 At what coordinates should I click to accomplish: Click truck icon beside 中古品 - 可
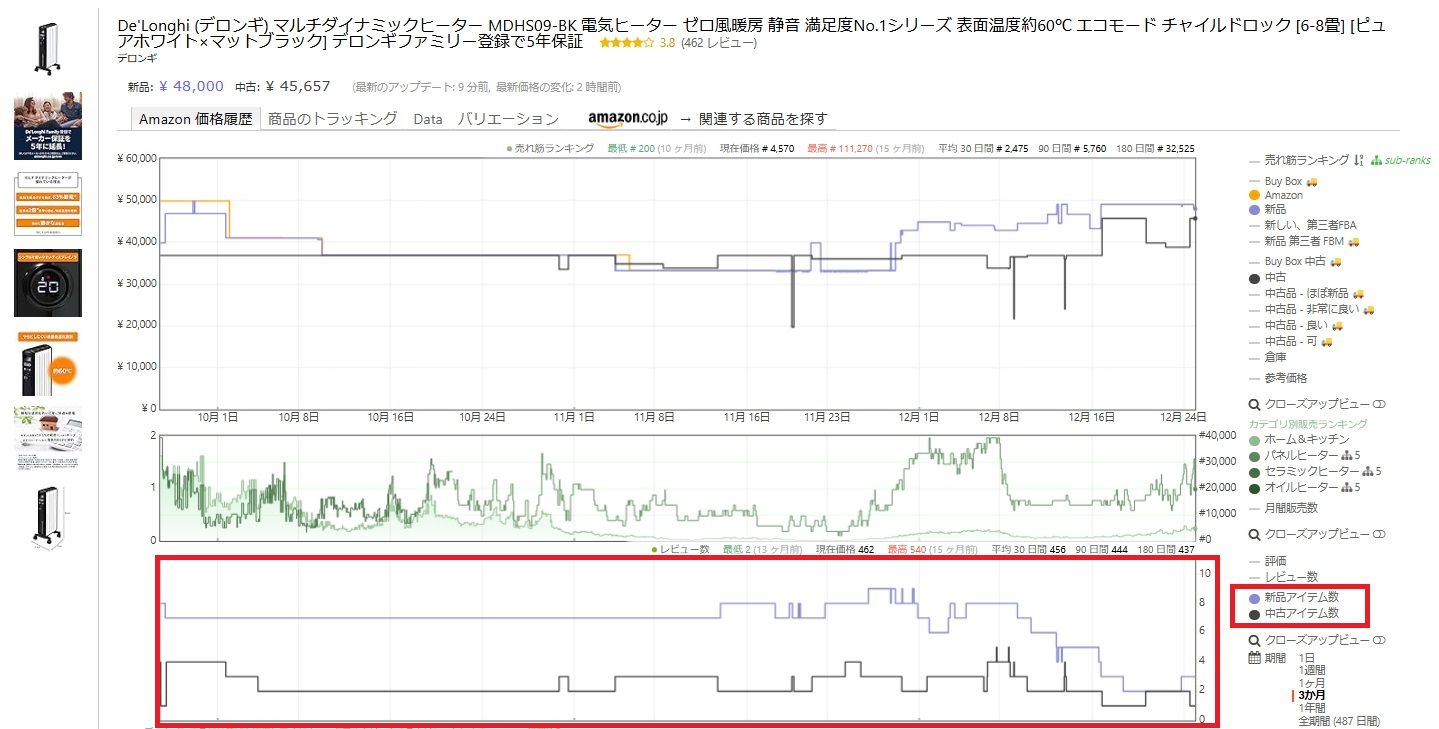[x=1327, y=342]
